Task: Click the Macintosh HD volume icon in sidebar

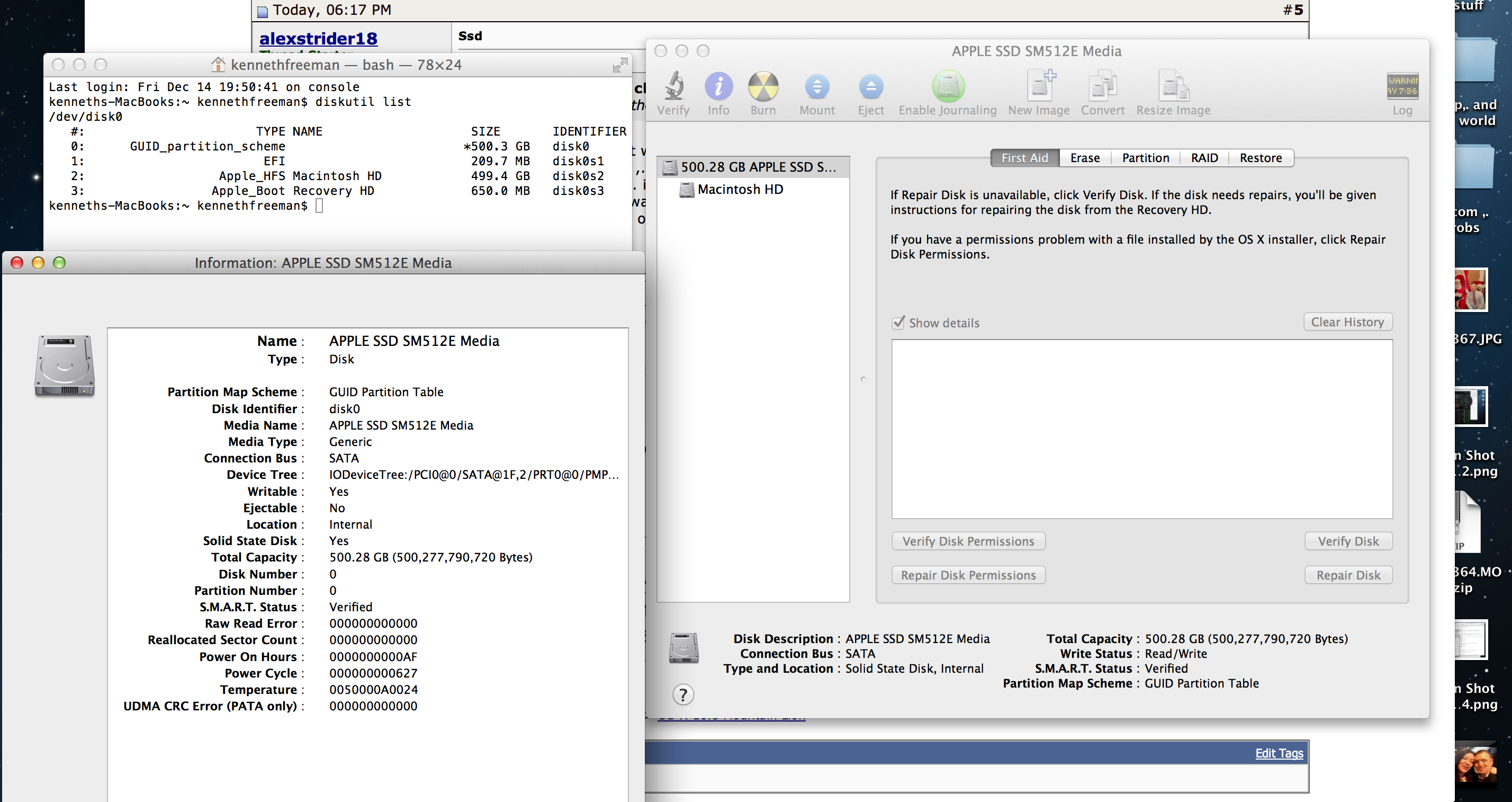Action: point(686,190)
